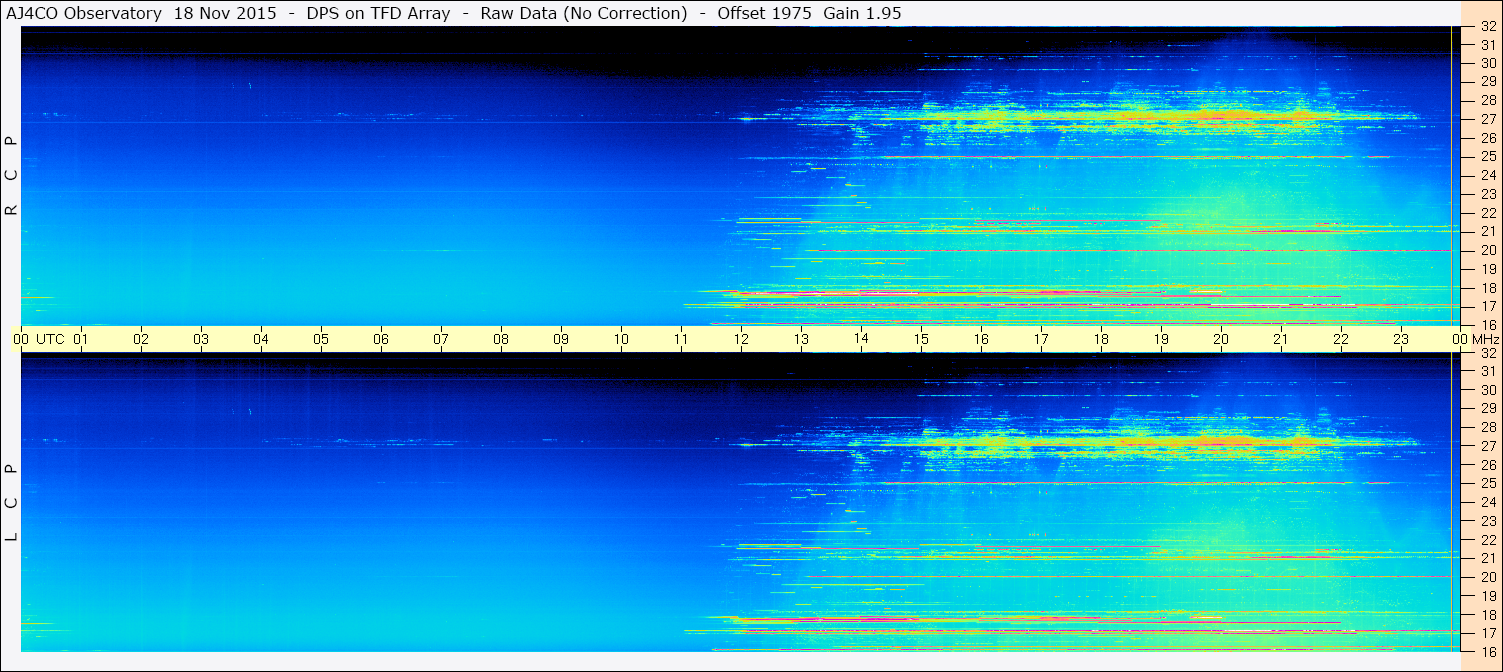1503x672 pixels.
Task: Select the 04 hour mark on time axis
Action: [x=261, y=339]
